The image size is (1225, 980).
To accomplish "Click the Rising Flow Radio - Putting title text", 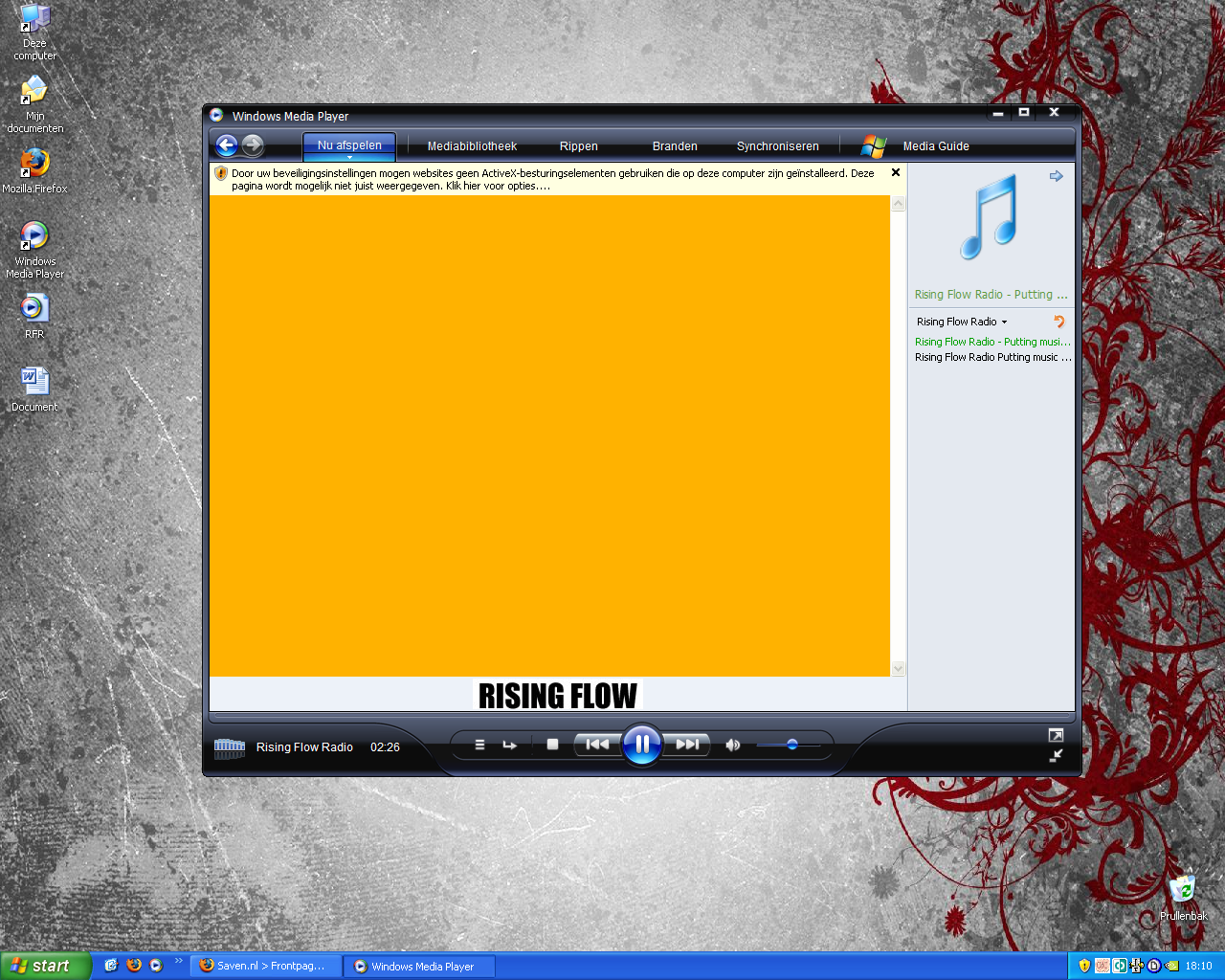I will tap(991, 295).
